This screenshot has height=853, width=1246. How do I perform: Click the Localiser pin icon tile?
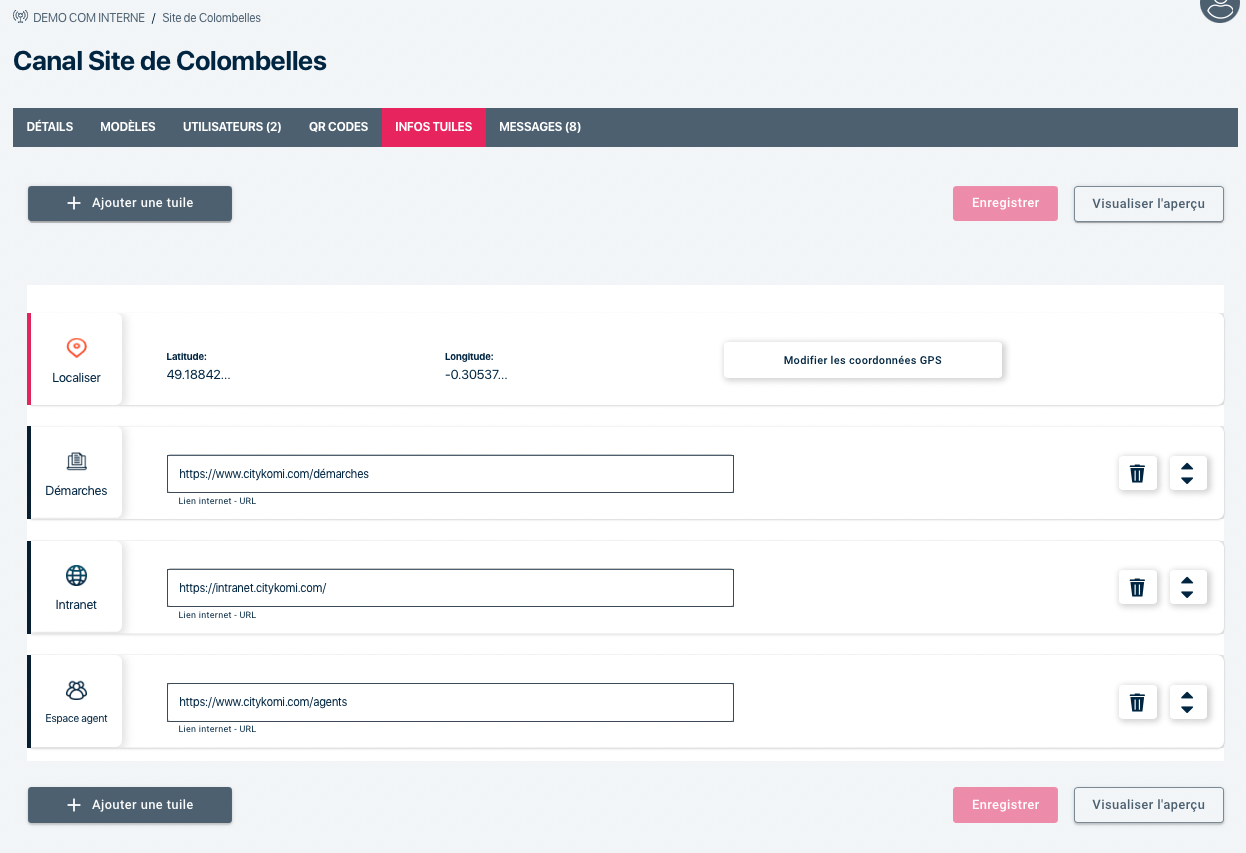[x=76, y=359]
